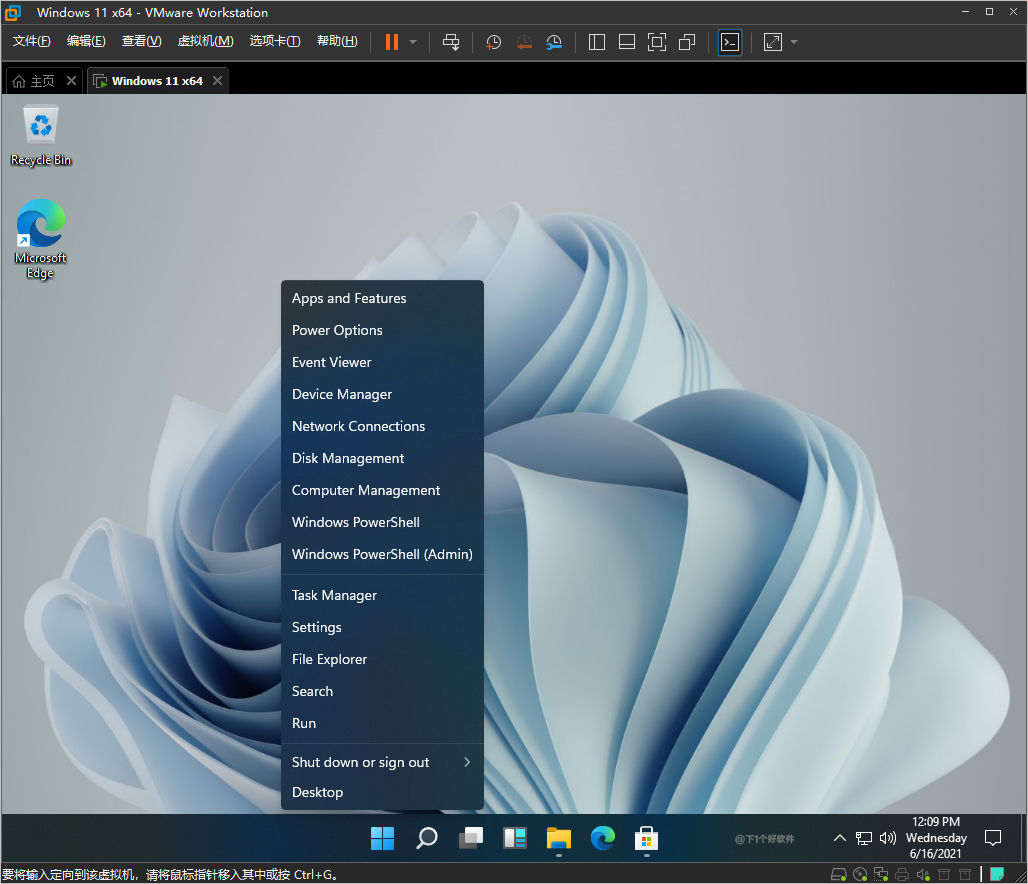The width and height of the screenshot is (1028, 884).
Task: Open the 虚拟机(M) menu
Action: point(205,41)
